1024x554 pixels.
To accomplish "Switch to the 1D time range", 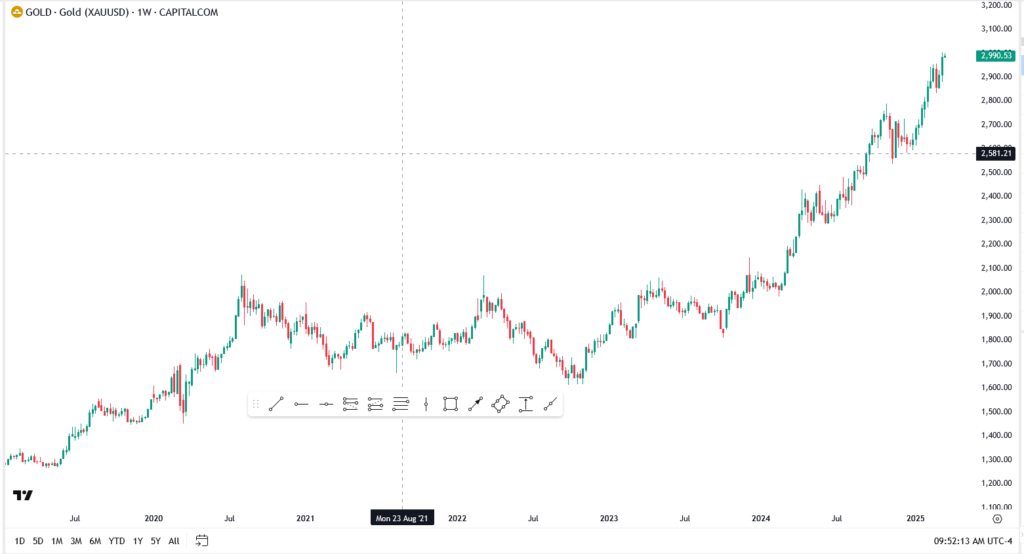I will 20,541.
